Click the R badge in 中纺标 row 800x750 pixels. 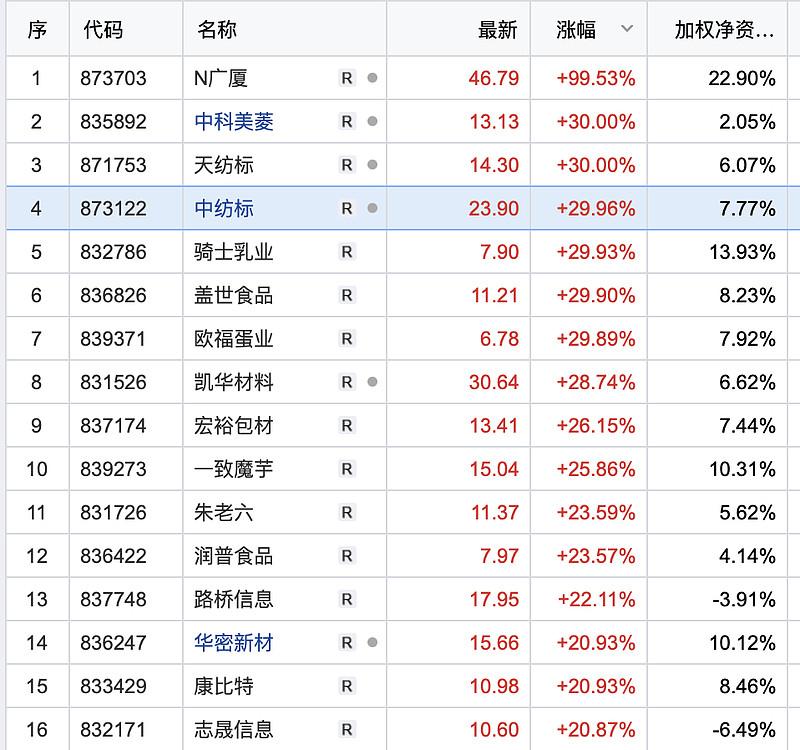[x=347, y=208]
